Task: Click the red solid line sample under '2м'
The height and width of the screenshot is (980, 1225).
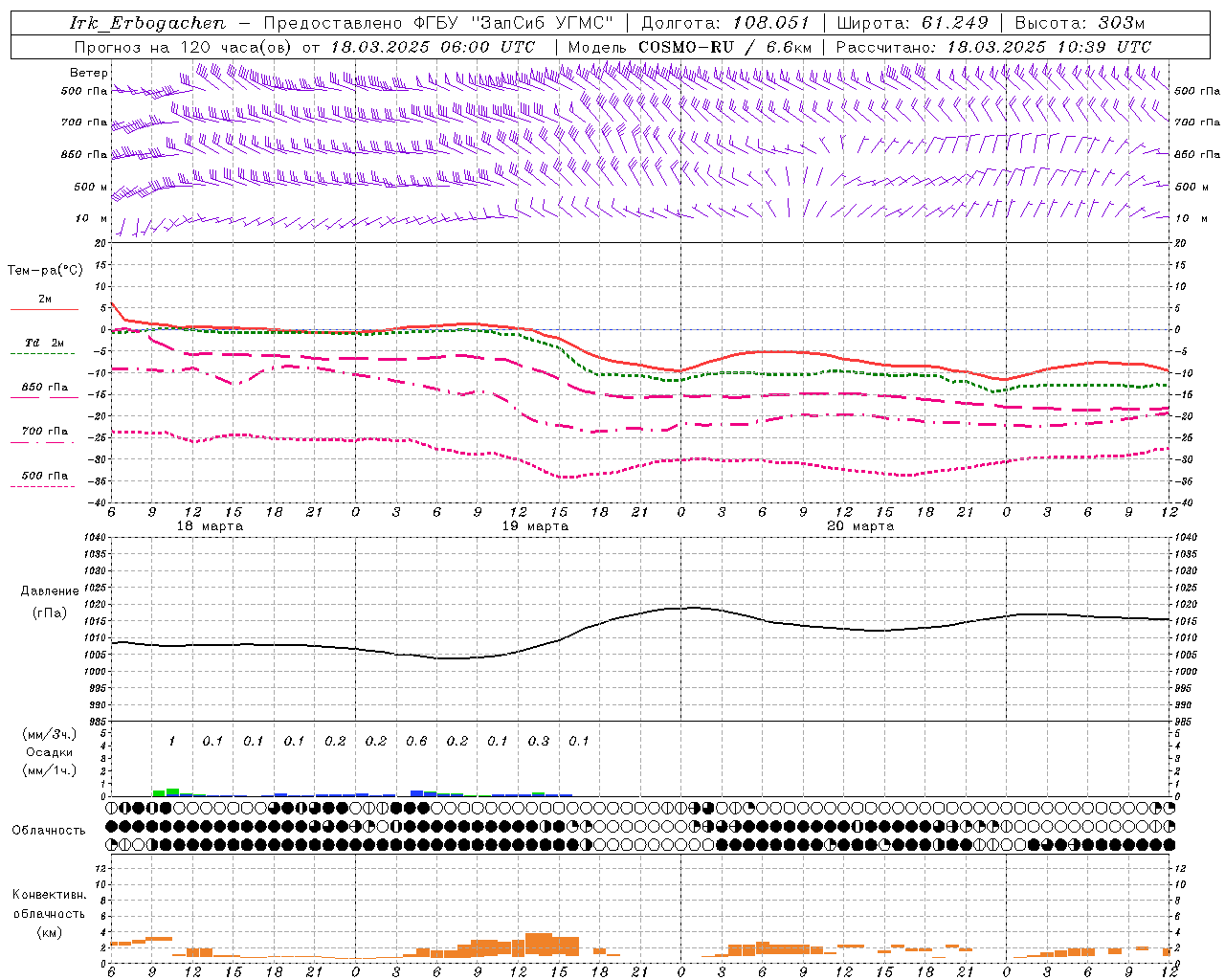Action: [x=44, y=309]
